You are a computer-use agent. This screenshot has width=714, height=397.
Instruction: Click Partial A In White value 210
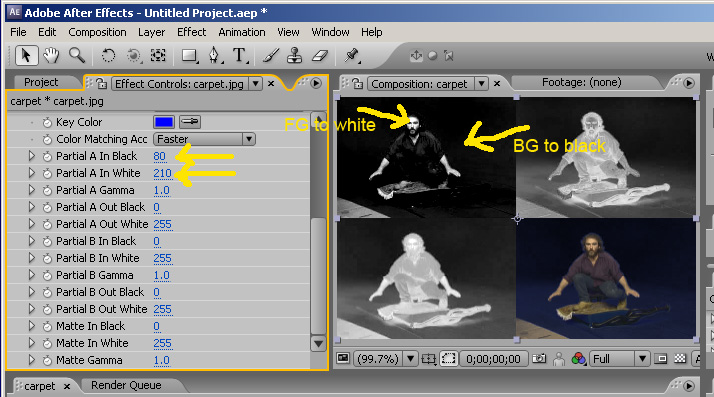pos(163,173)
